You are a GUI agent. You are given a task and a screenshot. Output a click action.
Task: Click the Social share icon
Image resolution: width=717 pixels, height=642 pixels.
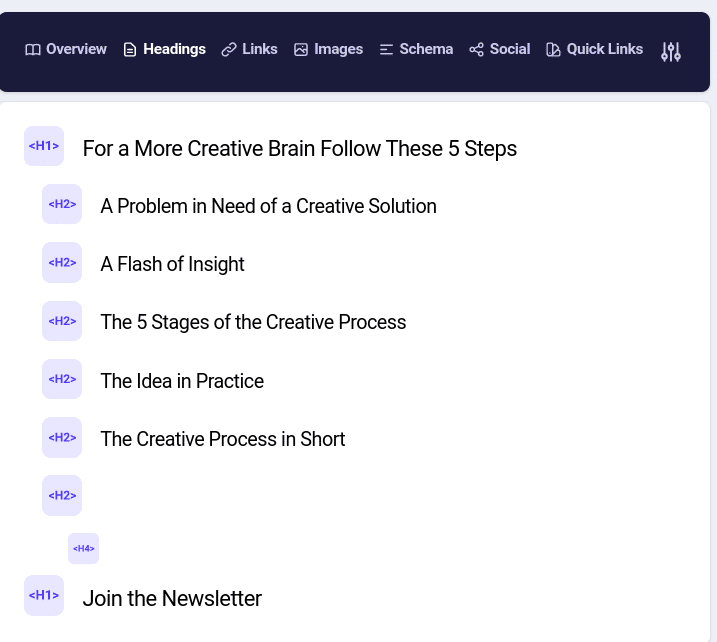click(476, 50)
